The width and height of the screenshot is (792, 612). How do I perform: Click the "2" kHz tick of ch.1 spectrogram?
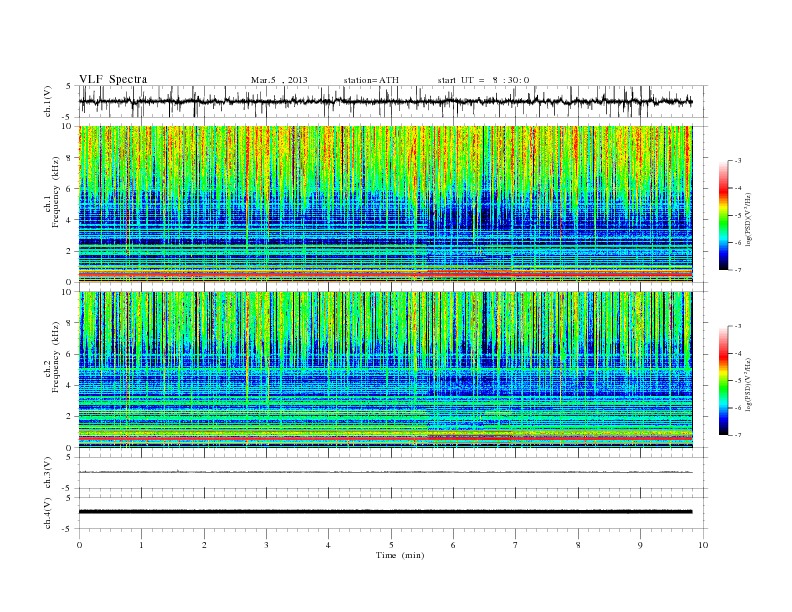[70, 251]
